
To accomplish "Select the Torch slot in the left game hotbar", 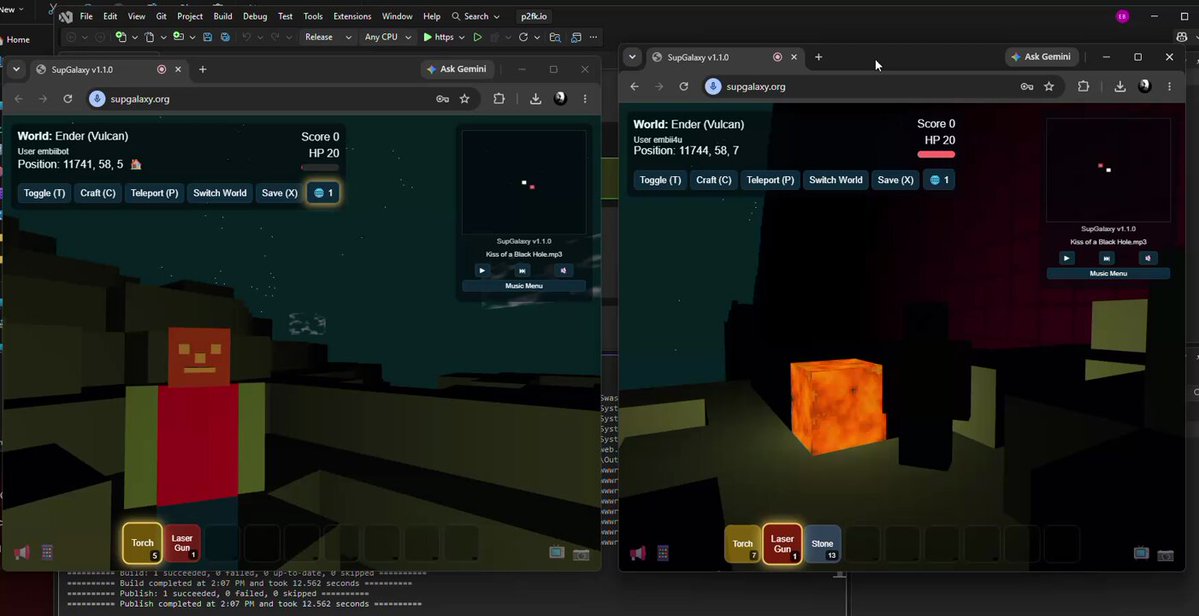I will 142,543.
